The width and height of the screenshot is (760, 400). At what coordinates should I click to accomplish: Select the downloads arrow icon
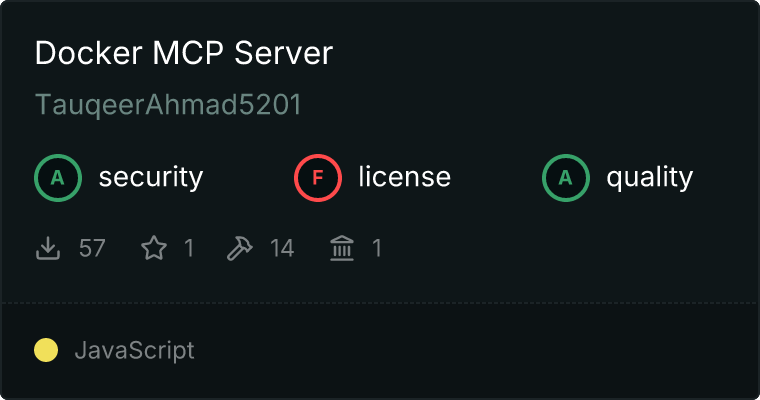(48, 248)
